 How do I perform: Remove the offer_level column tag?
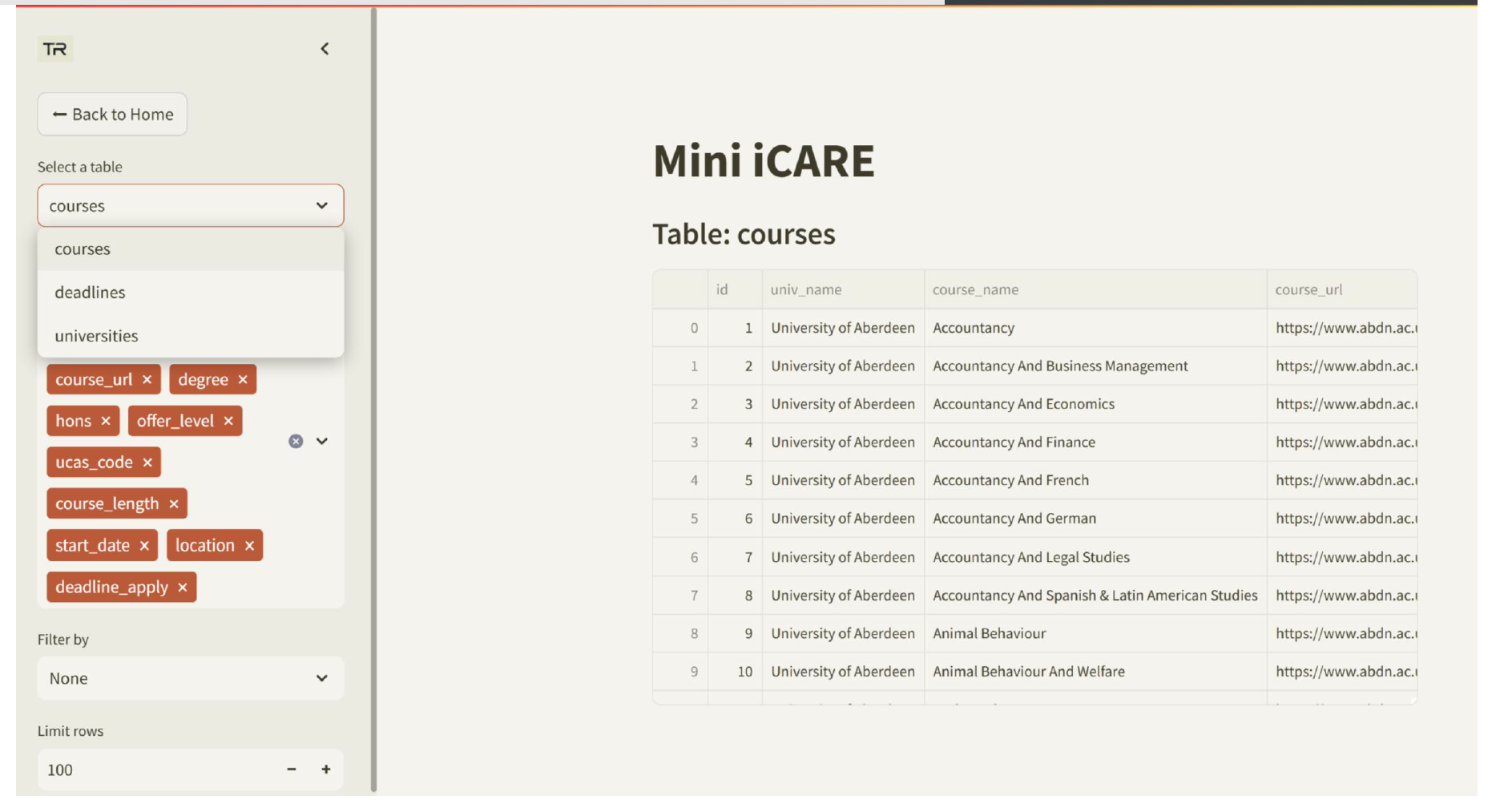[228, 422]
